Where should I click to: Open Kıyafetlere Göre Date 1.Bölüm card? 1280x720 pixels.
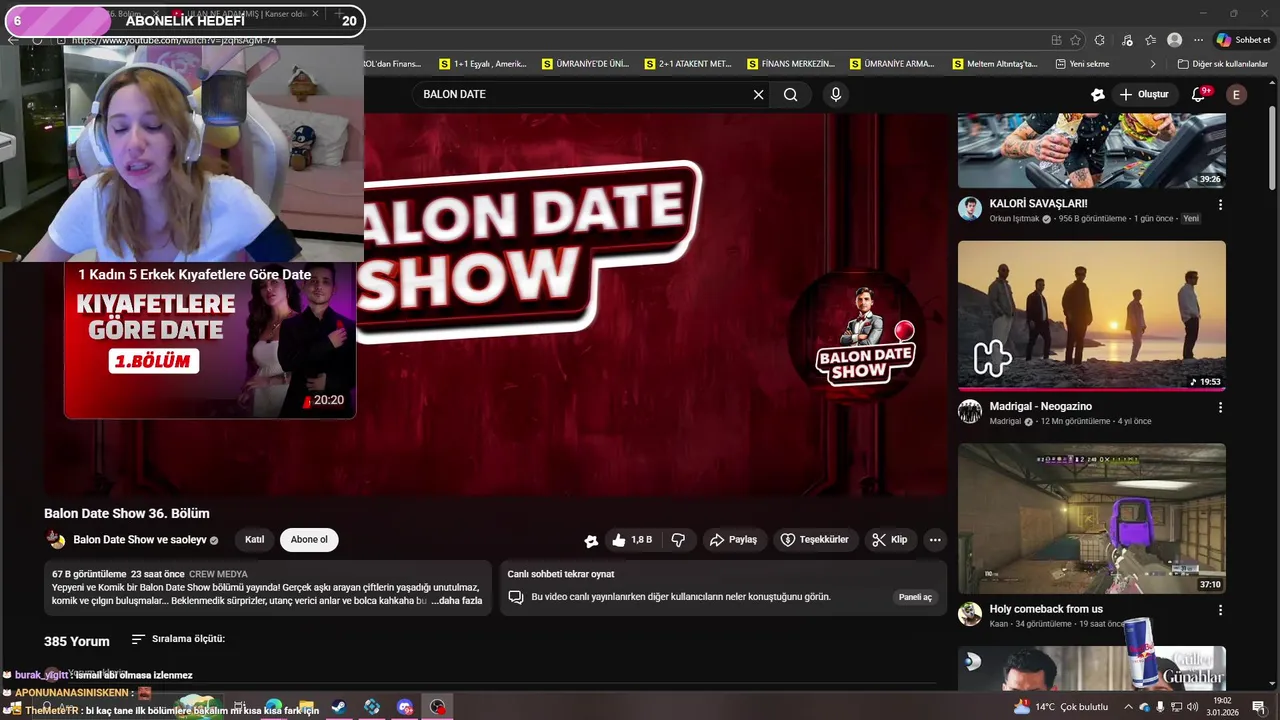210,340
